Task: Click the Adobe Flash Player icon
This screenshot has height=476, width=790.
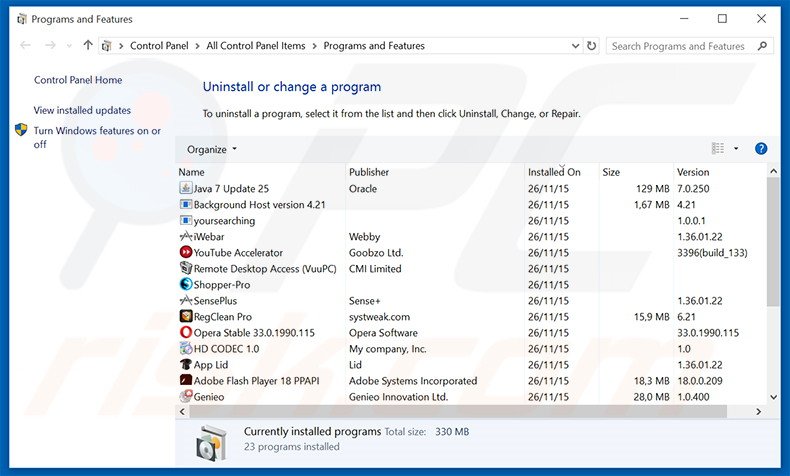Action: tap(186, 380)
